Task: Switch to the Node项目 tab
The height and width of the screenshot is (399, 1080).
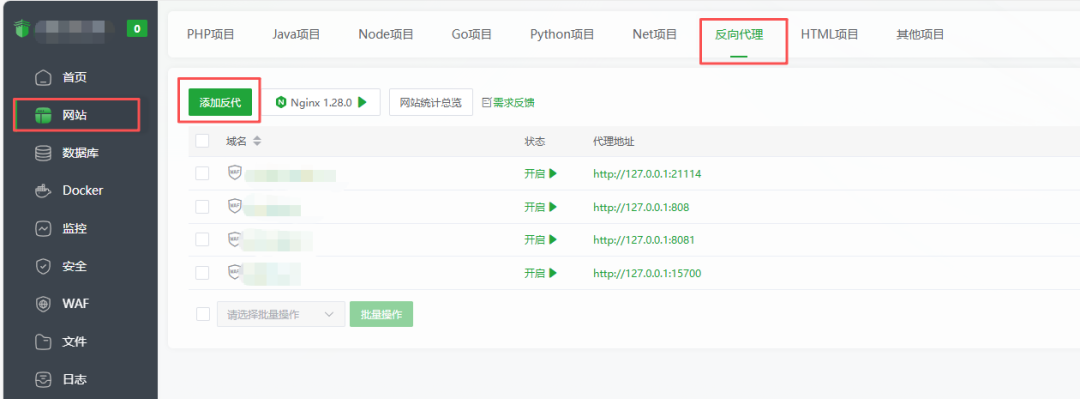Action: (x=386, y=34)
